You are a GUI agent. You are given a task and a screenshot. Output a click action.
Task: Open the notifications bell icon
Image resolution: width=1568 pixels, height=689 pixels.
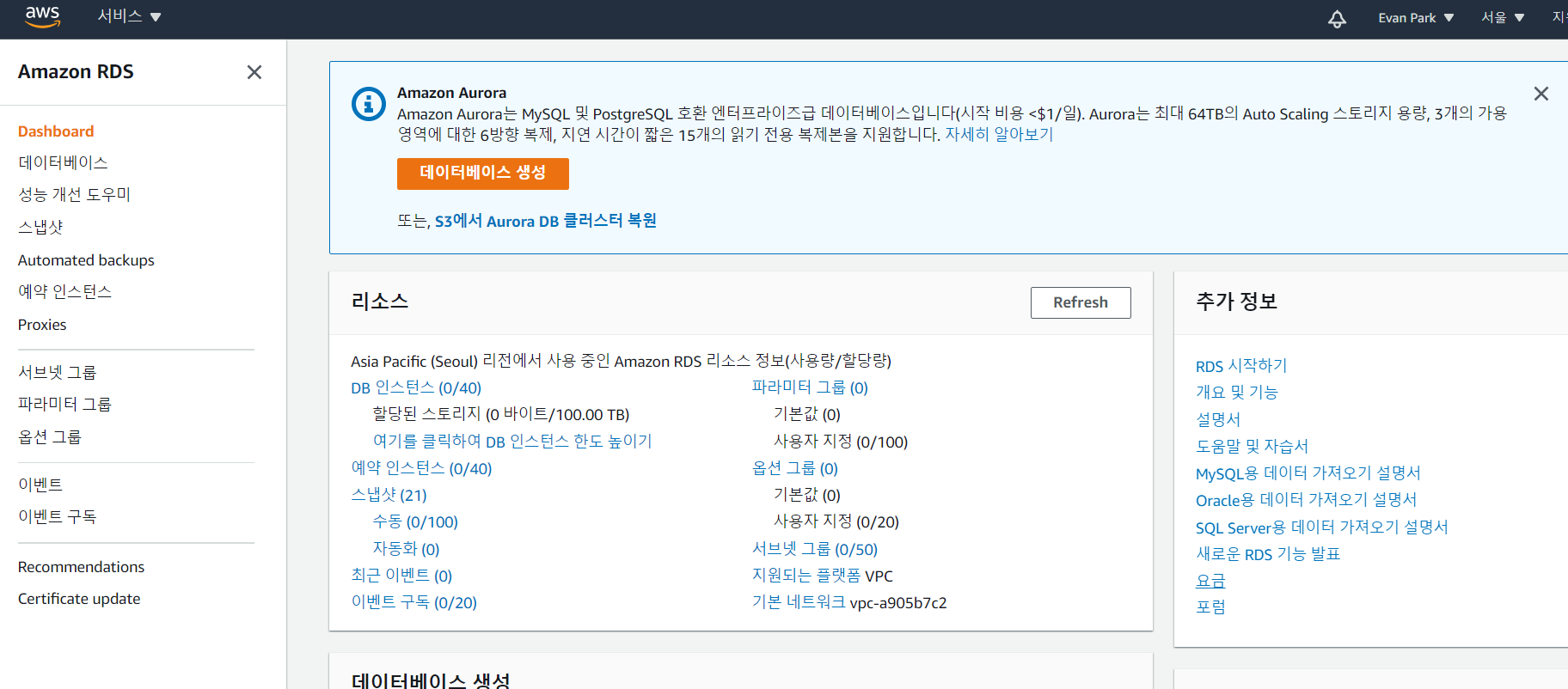1337,18
